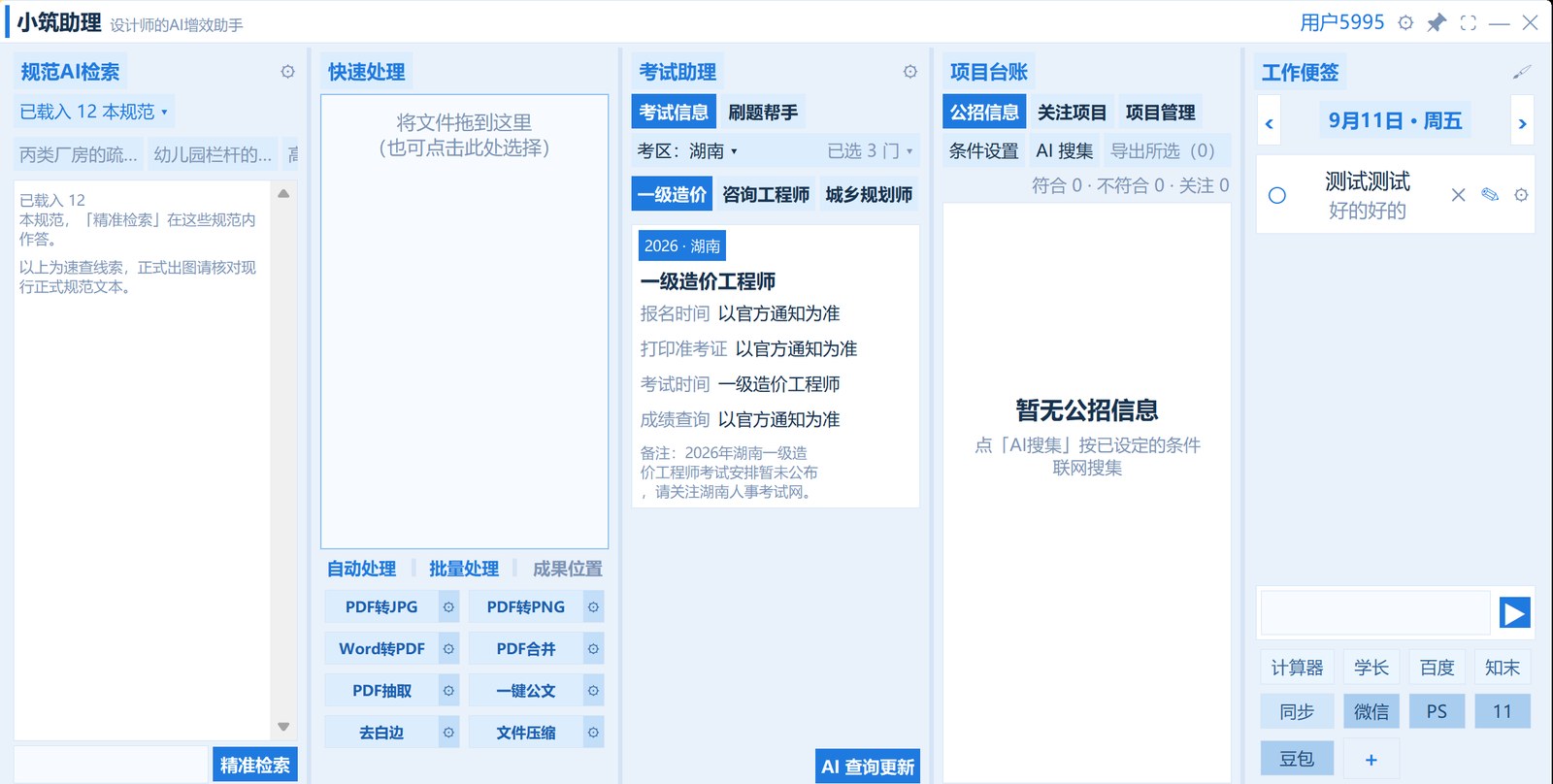The height and width of the screenshot is (784, 1553).
Task: Run PDF合并 tool
Action: (526, 648)
